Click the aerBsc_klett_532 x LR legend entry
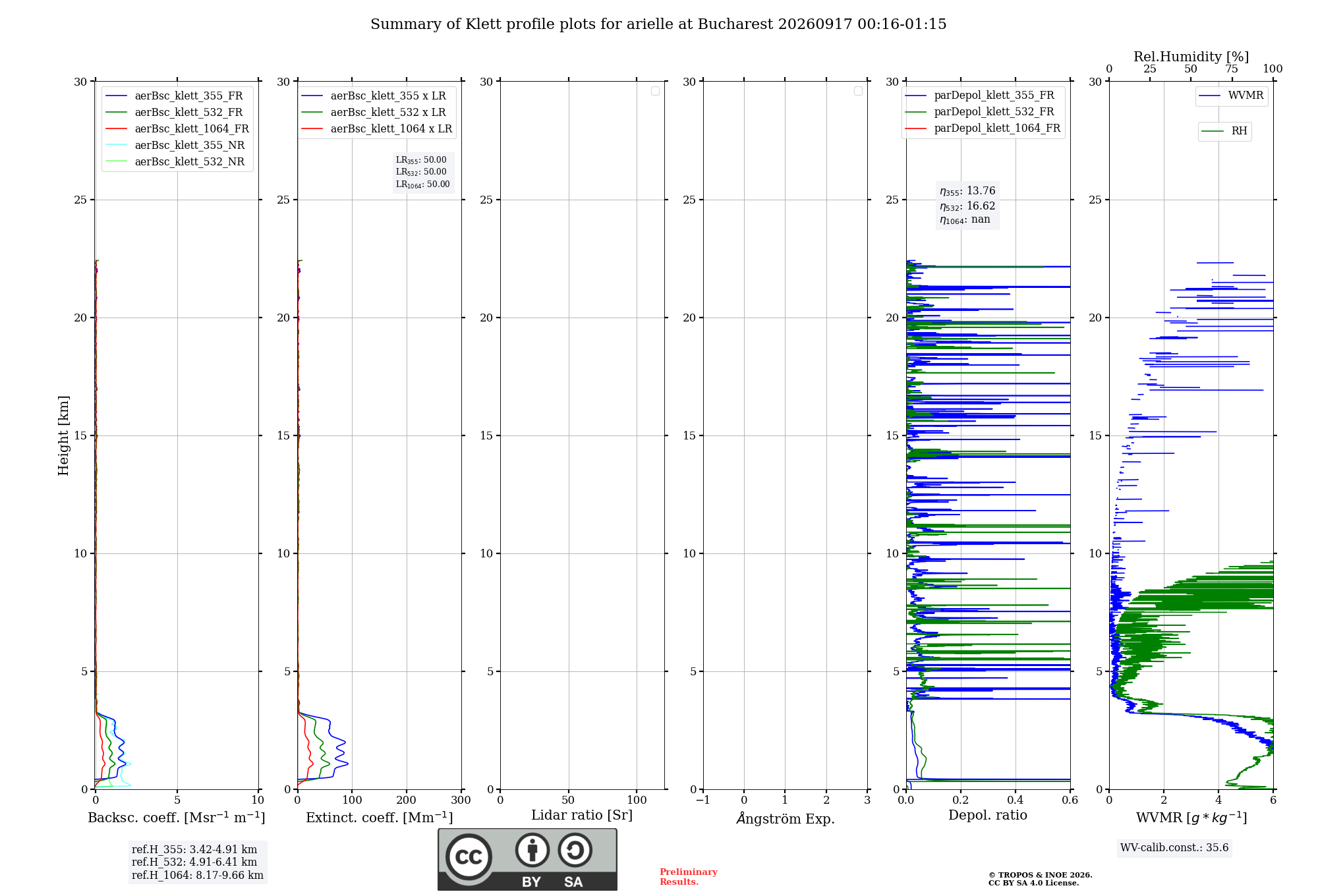Screen dimensions: 1318x896 pyautogui.click(x=374, y=113)
